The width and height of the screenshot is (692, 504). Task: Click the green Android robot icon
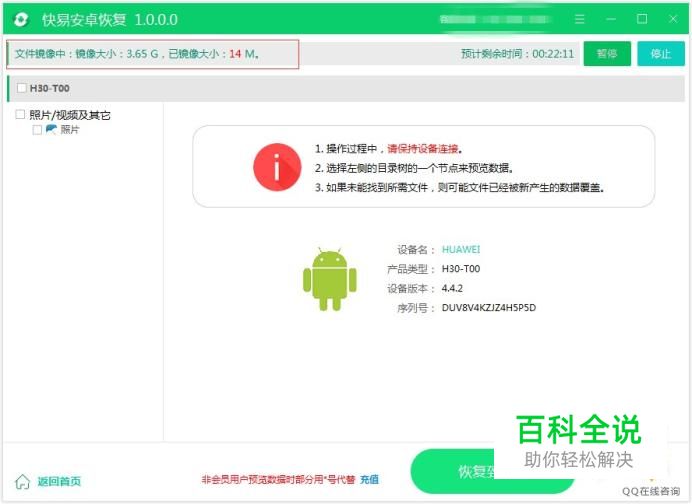pyautogui.click(x=330, y=279)
